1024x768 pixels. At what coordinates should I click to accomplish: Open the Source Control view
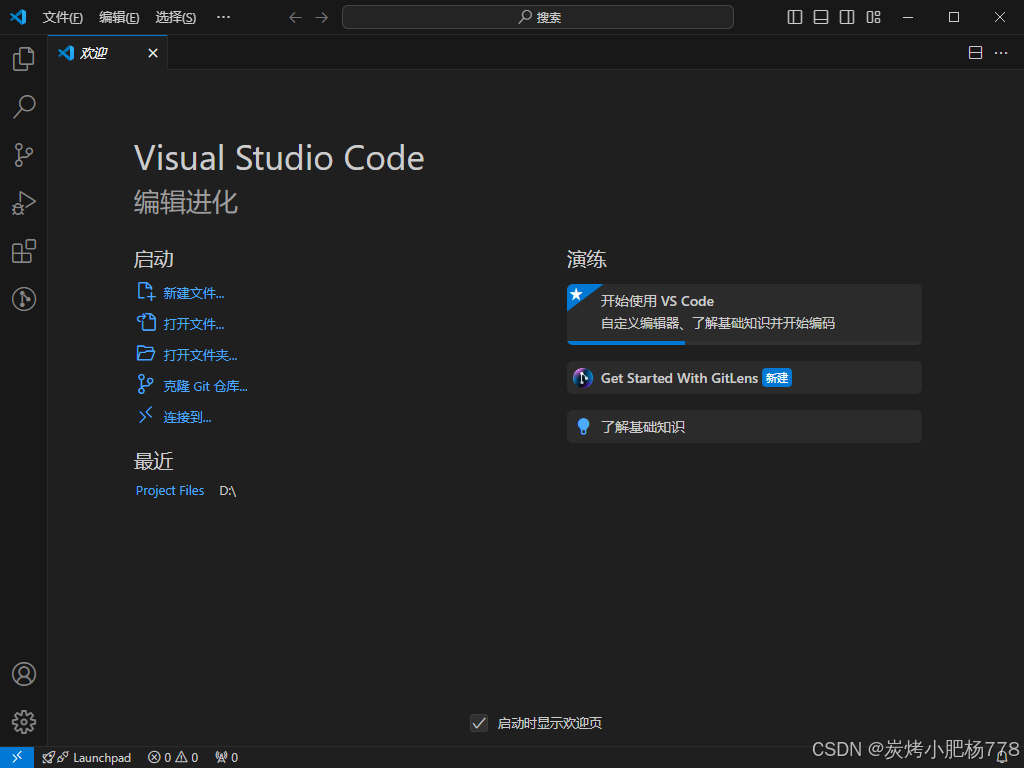coord(24,155)
